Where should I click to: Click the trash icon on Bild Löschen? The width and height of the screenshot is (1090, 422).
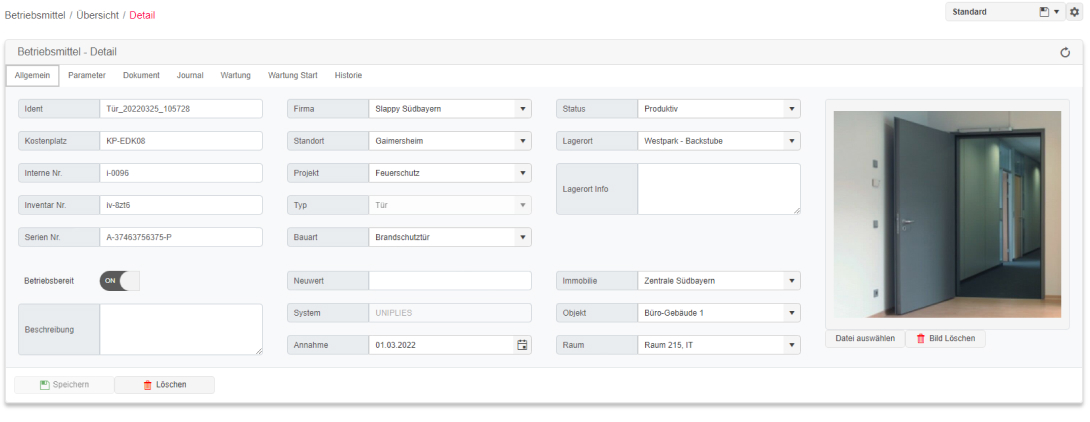[921, 339]
